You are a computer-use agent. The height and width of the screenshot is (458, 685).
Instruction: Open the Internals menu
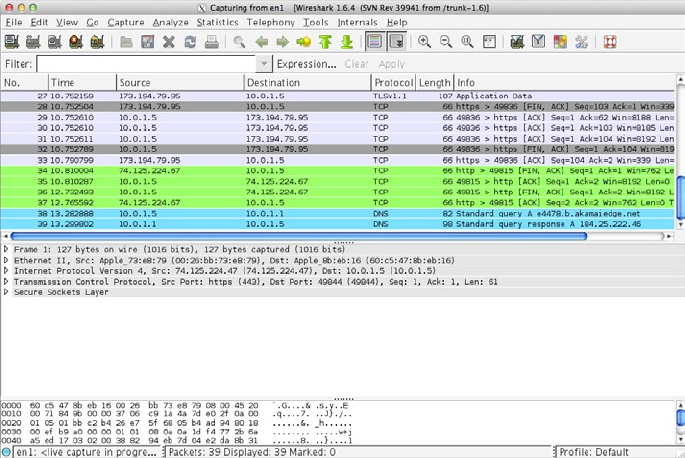[x=357, y=22]
